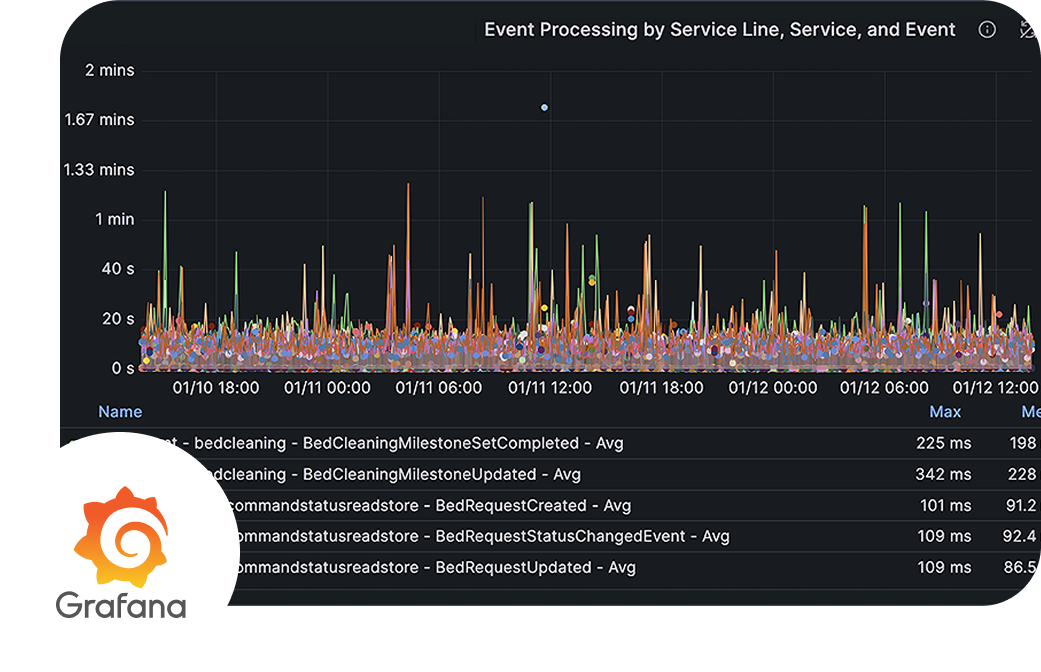Click the Grafana flame logo
Viewport: 1041px width, 672px height.
click(122, 536)
